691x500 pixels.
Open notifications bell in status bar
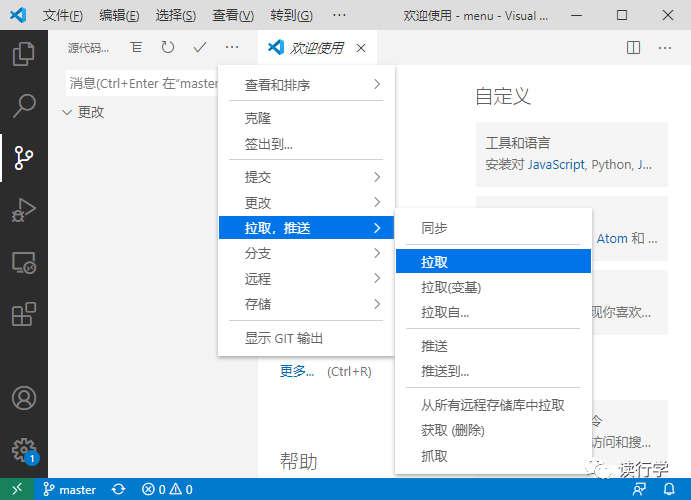point(669,489)
